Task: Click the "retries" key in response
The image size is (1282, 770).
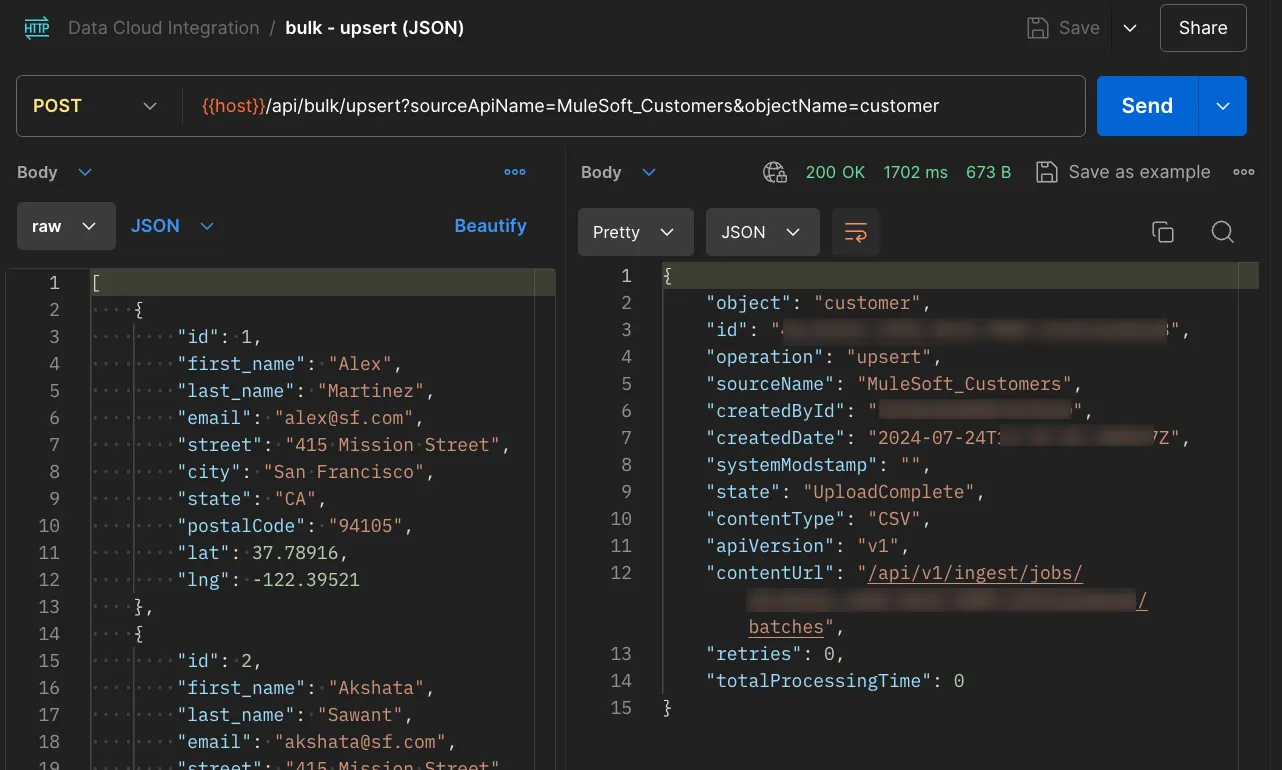Action: tap(755, 654)
